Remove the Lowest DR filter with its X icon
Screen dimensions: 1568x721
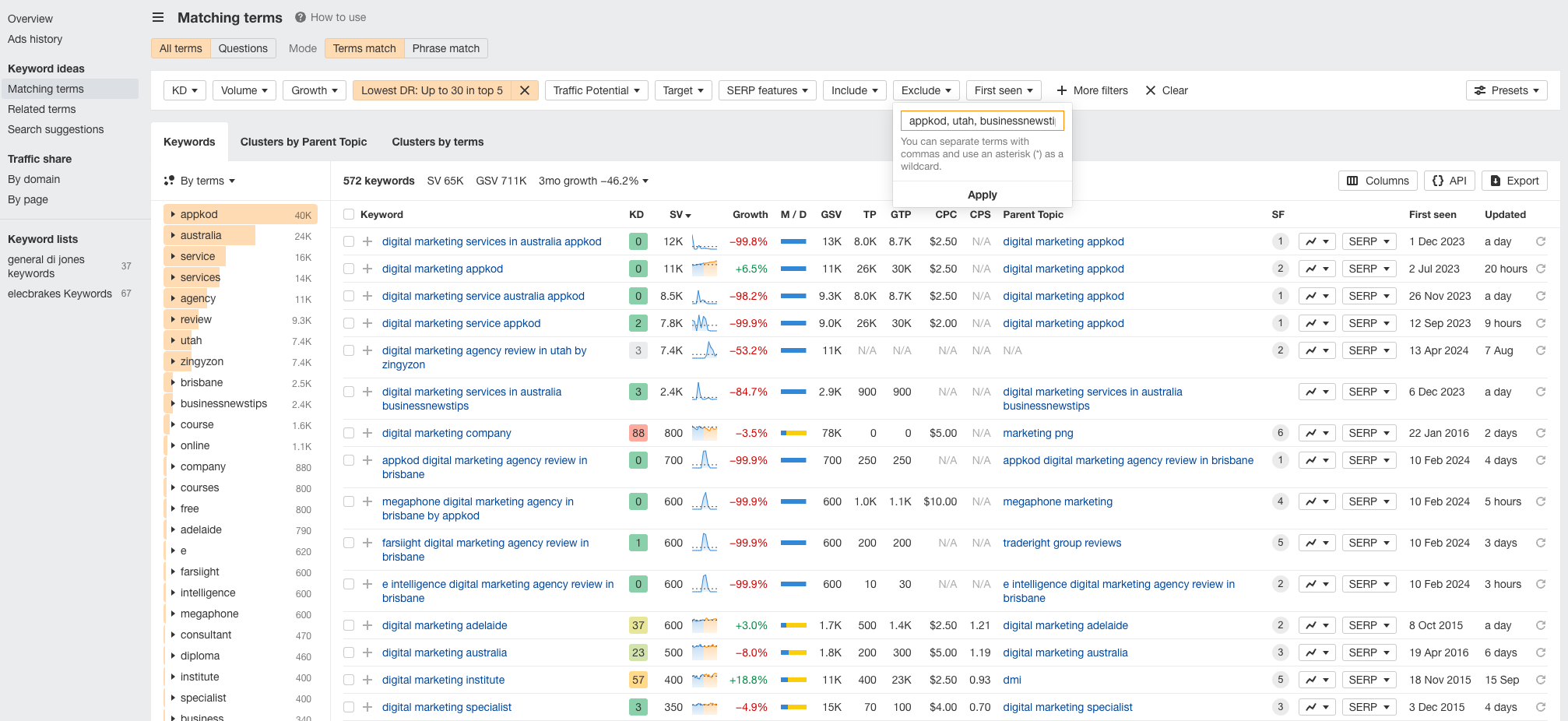coord(525,90)
